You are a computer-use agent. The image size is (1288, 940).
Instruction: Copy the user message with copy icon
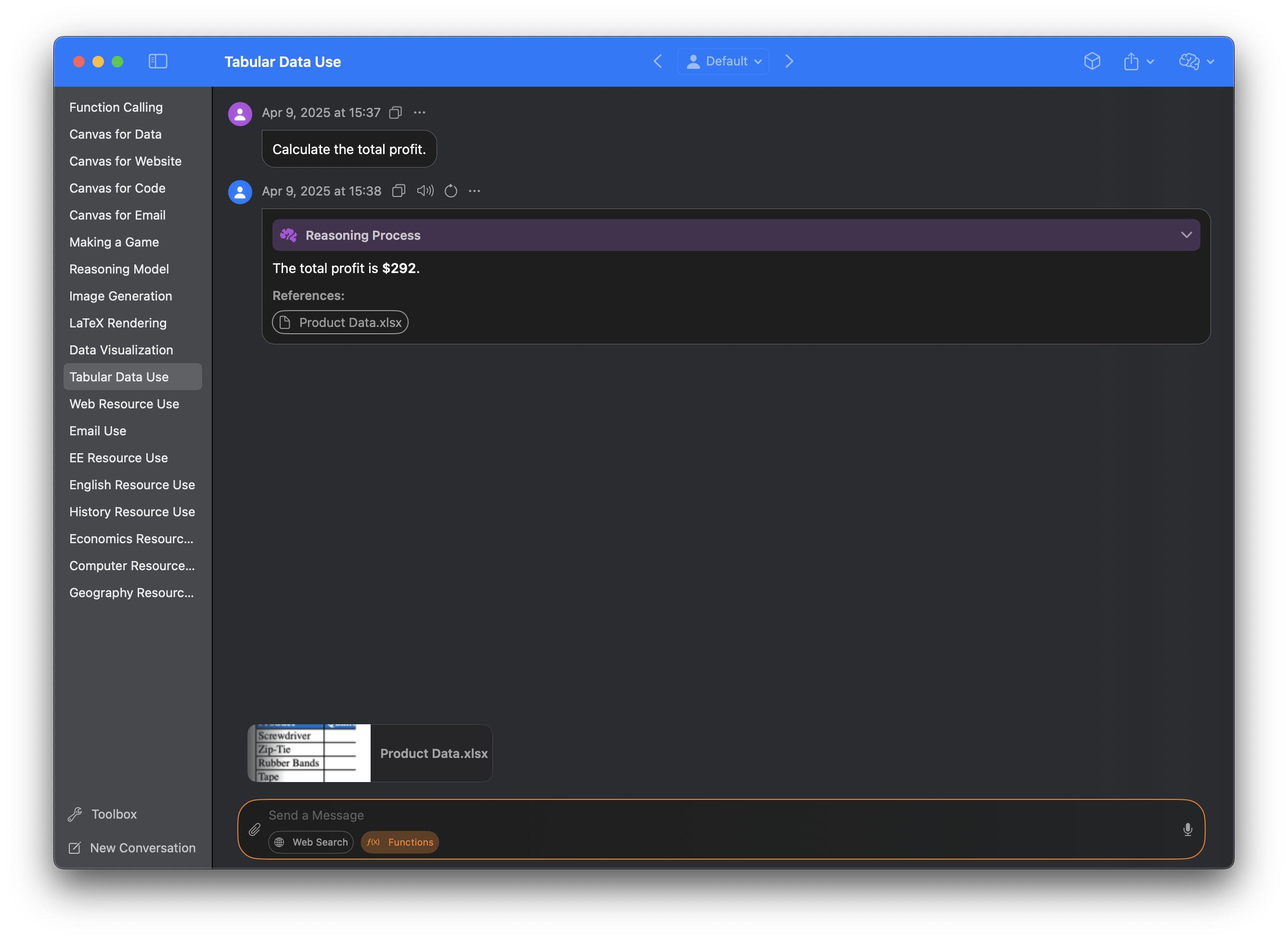click(x=395, y=113)
